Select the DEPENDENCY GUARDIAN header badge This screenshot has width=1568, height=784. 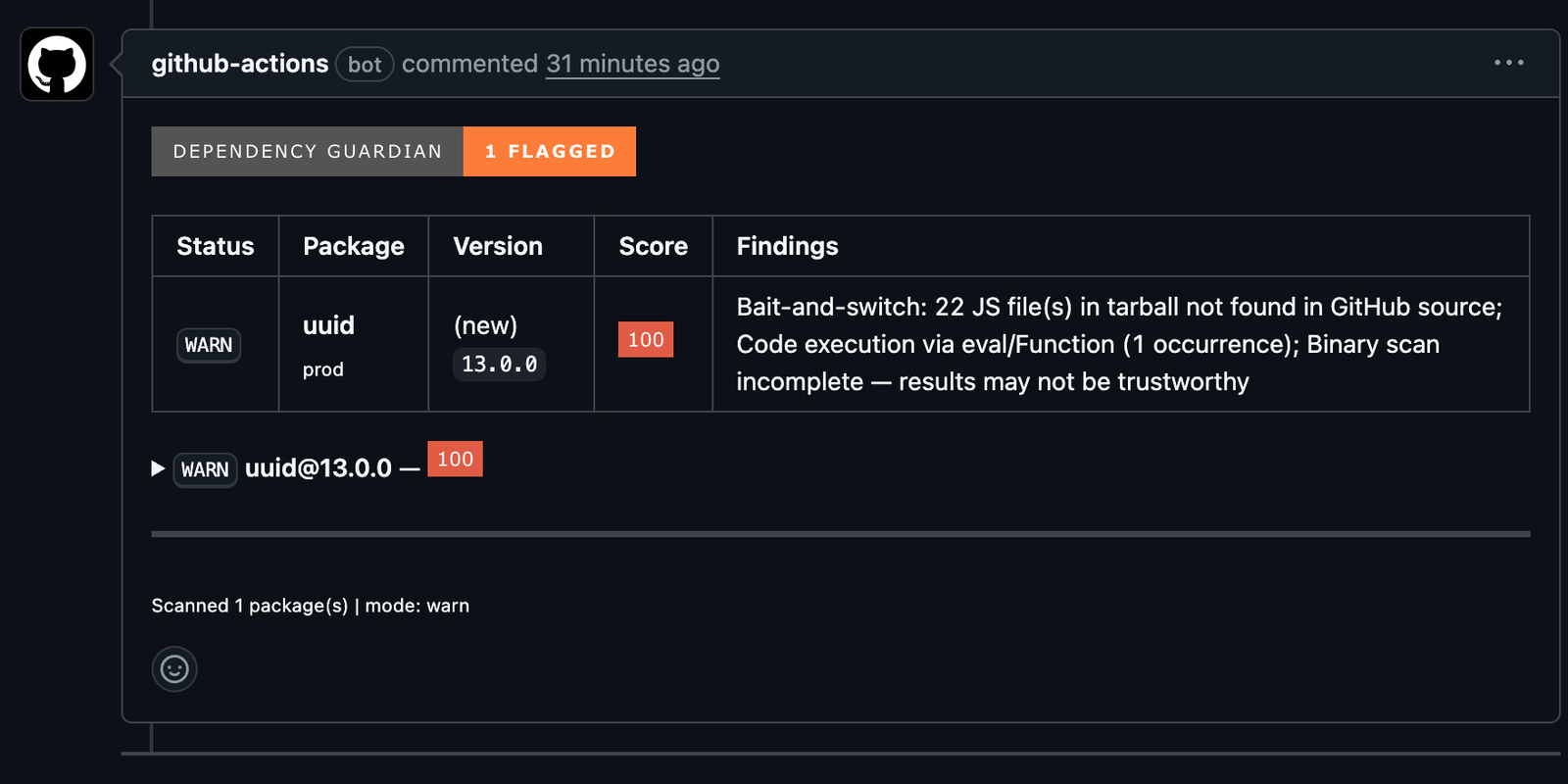point(307,151)
